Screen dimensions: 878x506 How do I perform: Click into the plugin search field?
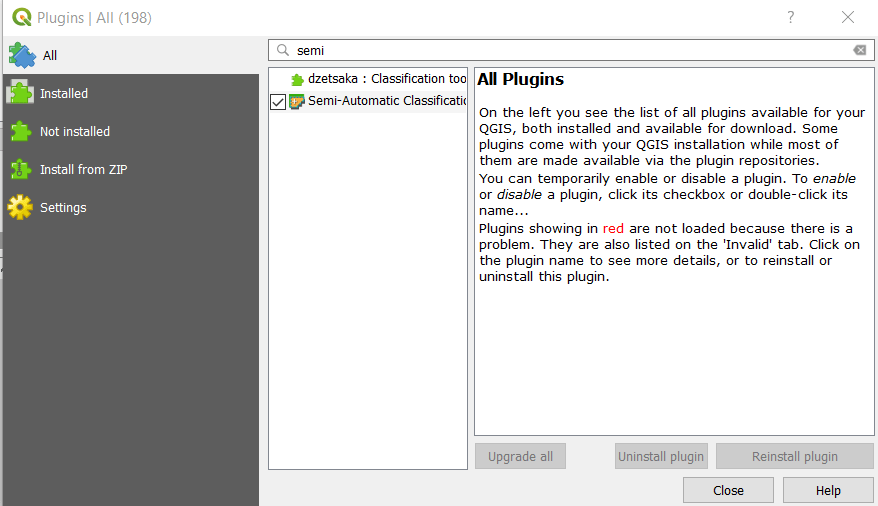[x=571, y=50]
